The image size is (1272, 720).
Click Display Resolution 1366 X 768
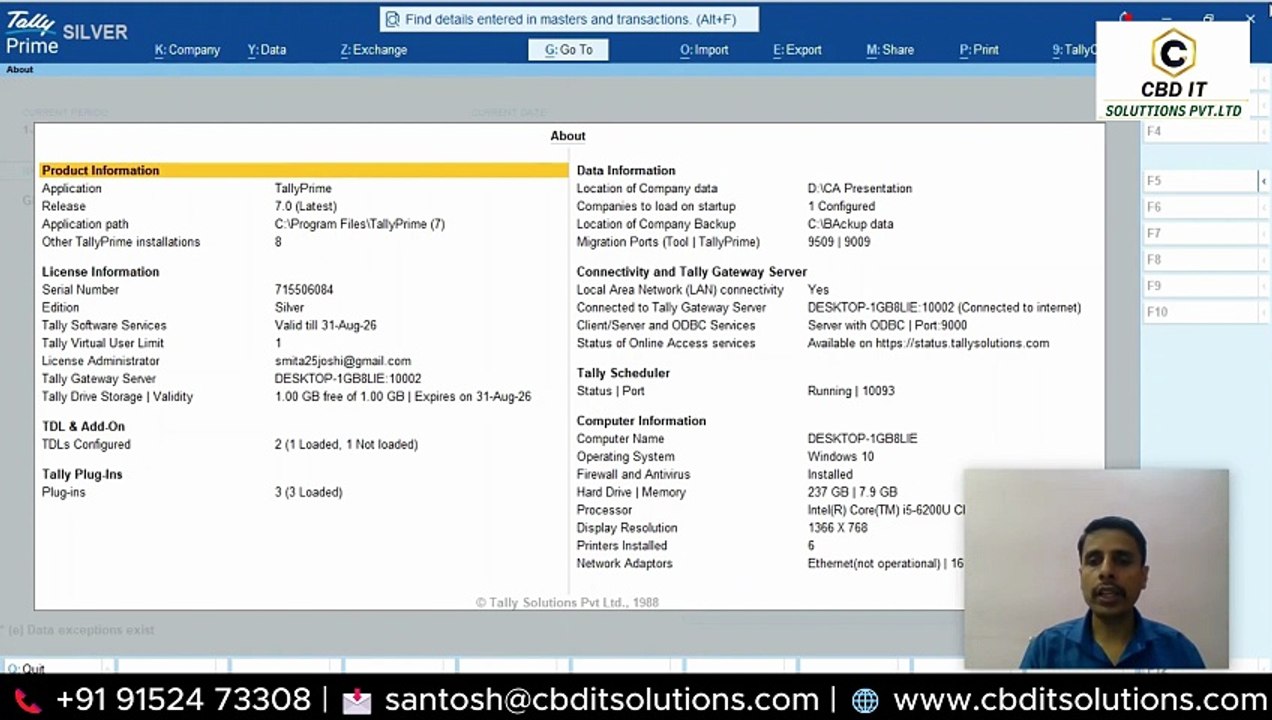click(838, 528)
